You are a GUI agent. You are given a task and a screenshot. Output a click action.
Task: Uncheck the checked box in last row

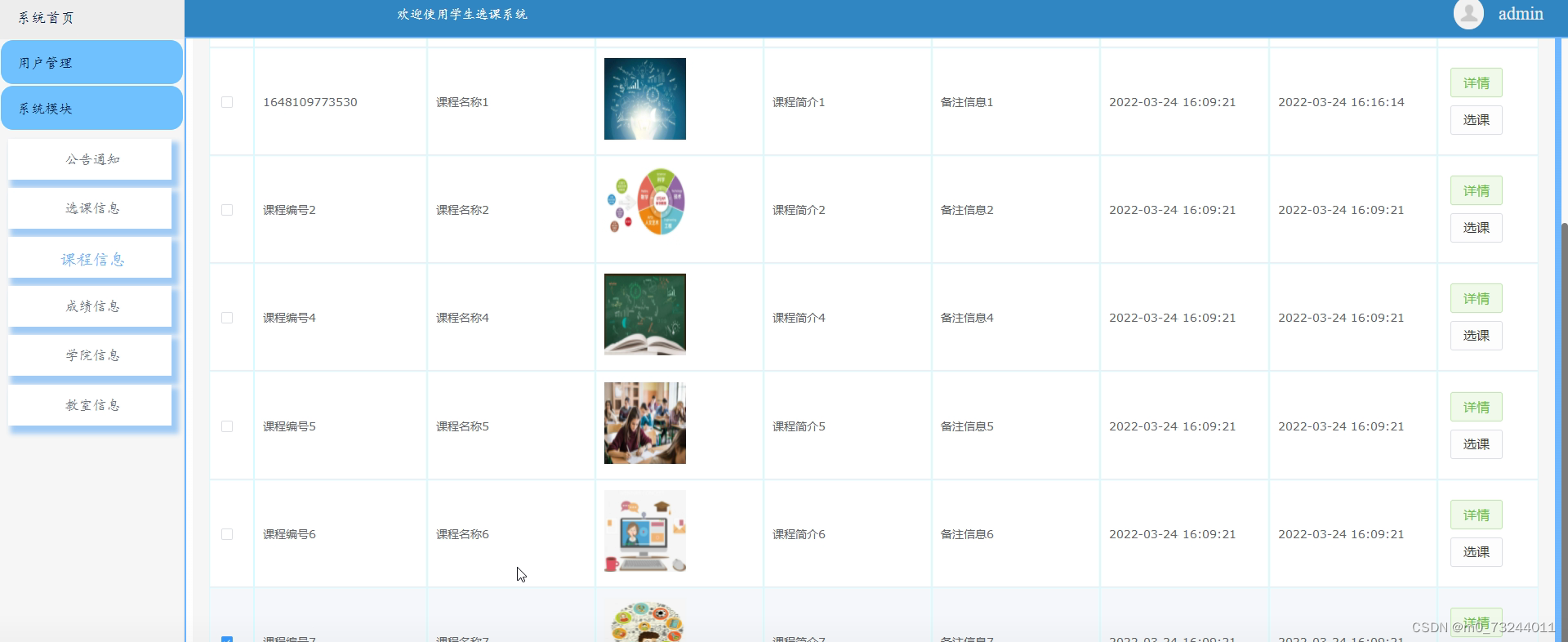click(x=227, y=639)
